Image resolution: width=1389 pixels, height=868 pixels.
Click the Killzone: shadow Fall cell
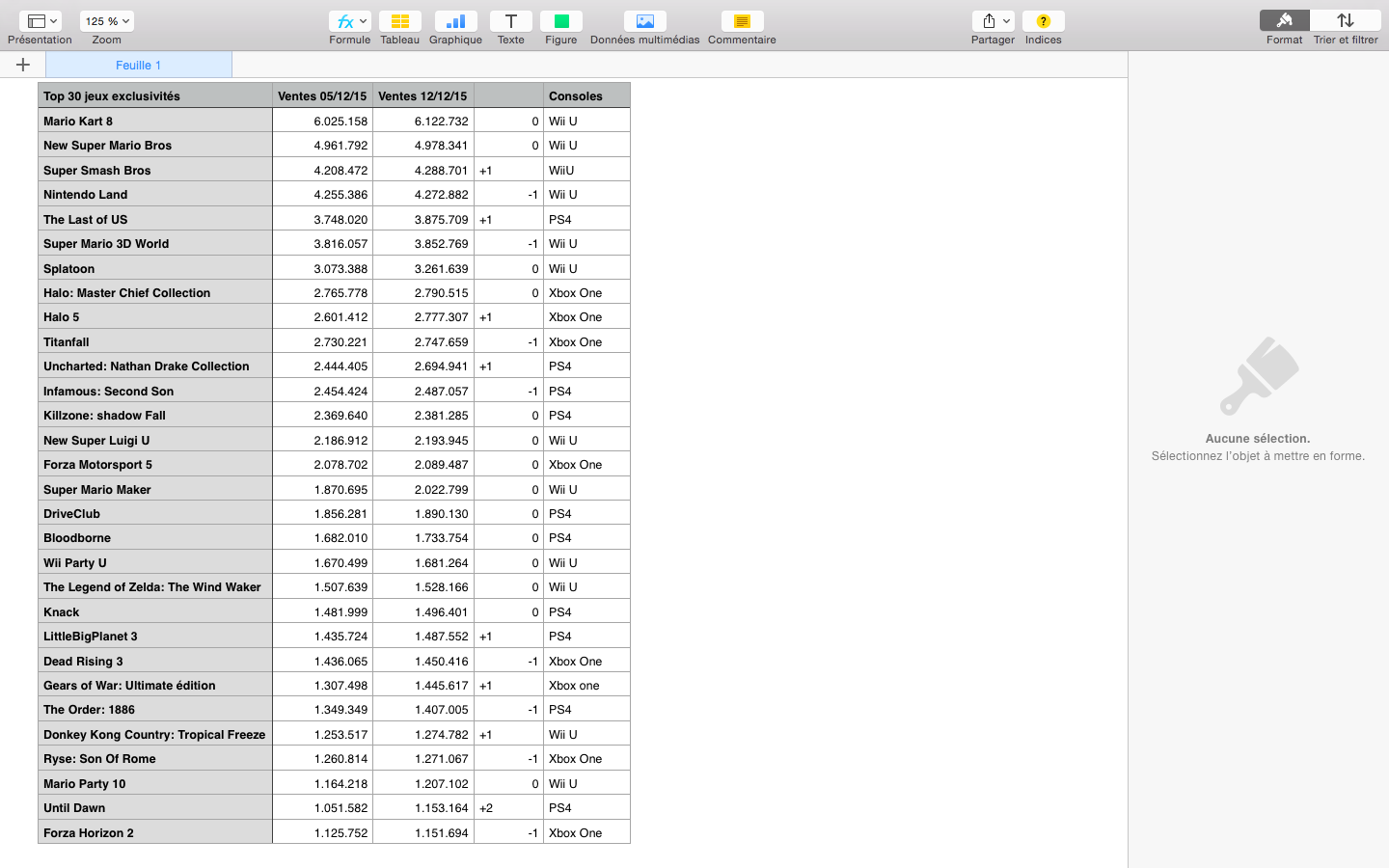coord(155,415)
